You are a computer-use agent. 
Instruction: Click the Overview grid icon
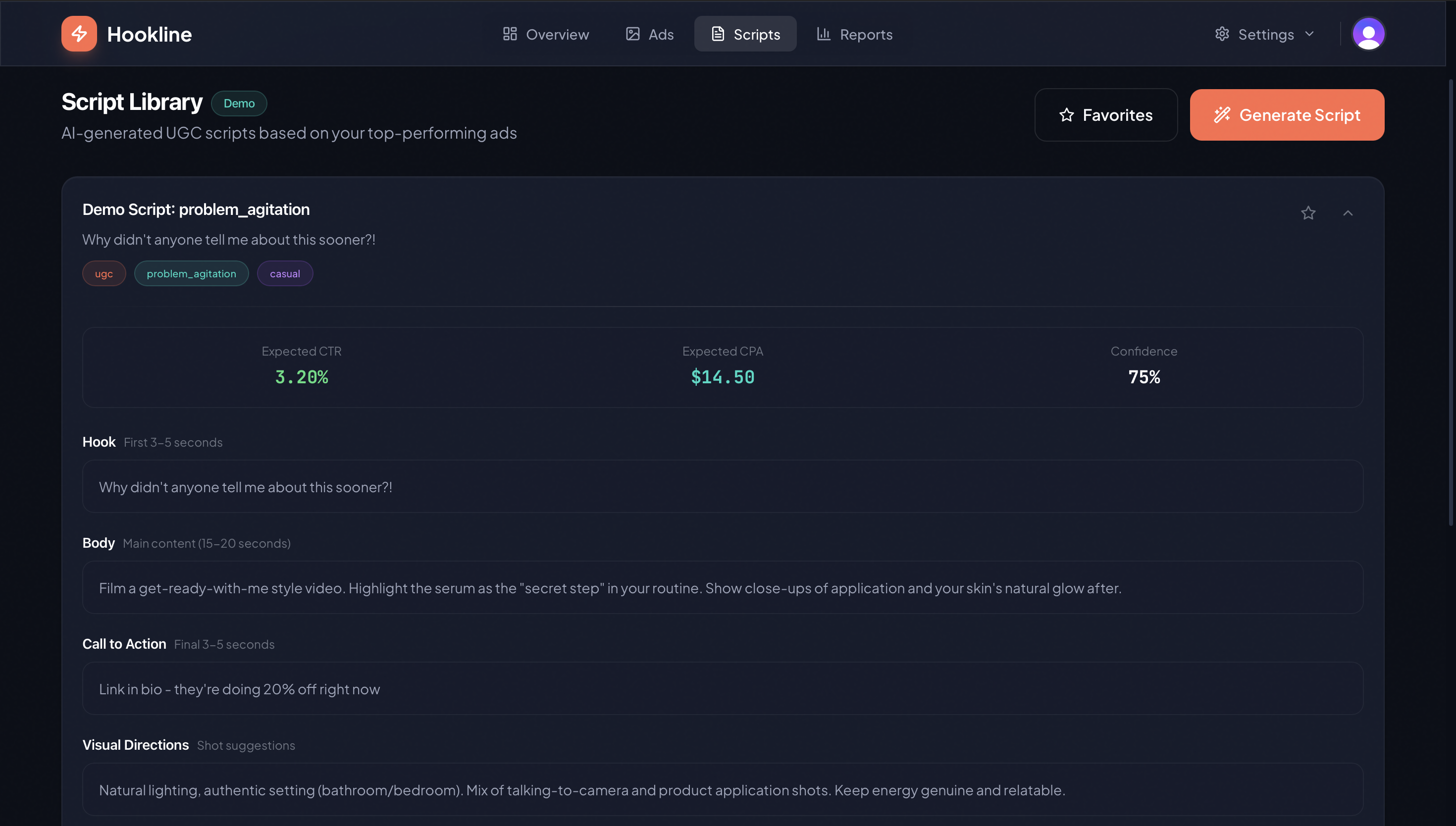(509, 34)
